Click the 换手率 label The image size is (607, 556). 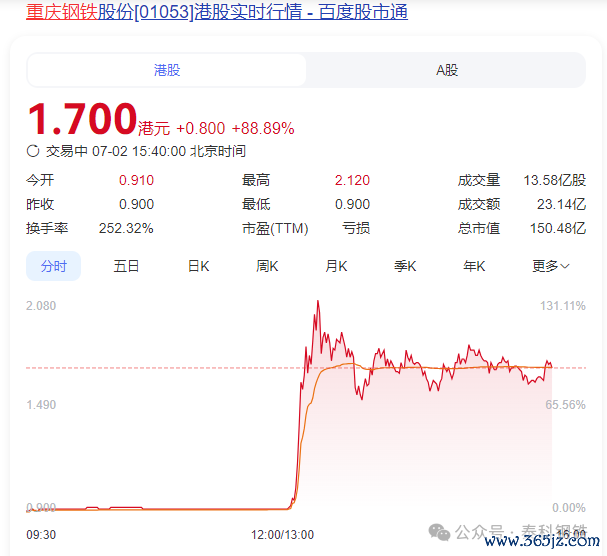[47, 228]
